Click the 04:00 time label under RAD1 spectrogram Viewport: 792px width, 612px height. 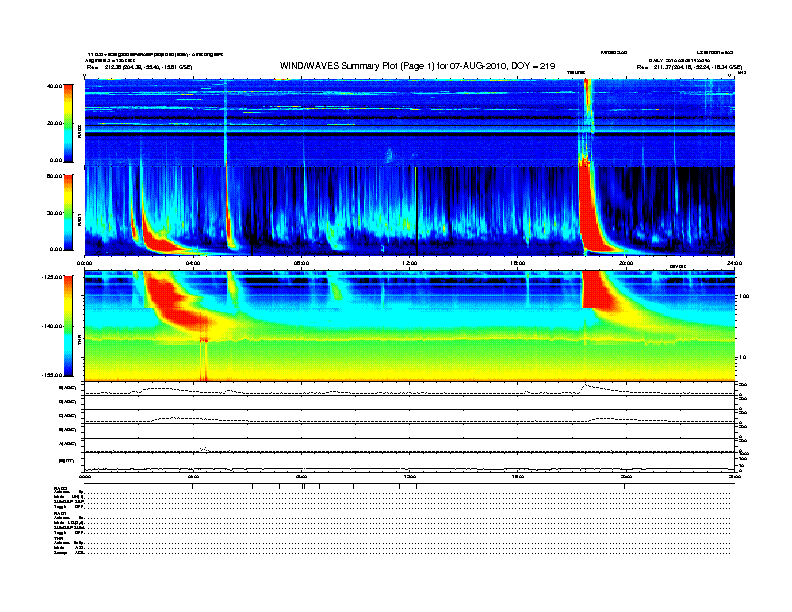(193, 263)
